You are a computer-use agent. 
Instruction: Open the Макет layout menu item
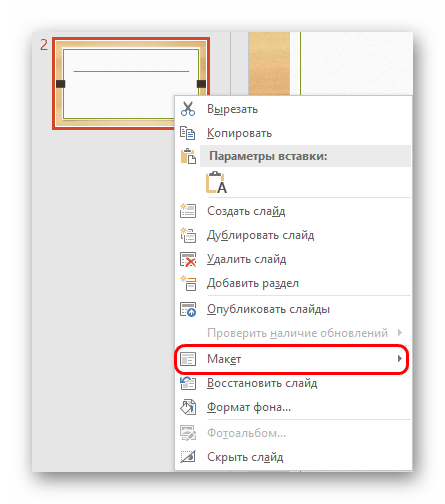[292, 359]
